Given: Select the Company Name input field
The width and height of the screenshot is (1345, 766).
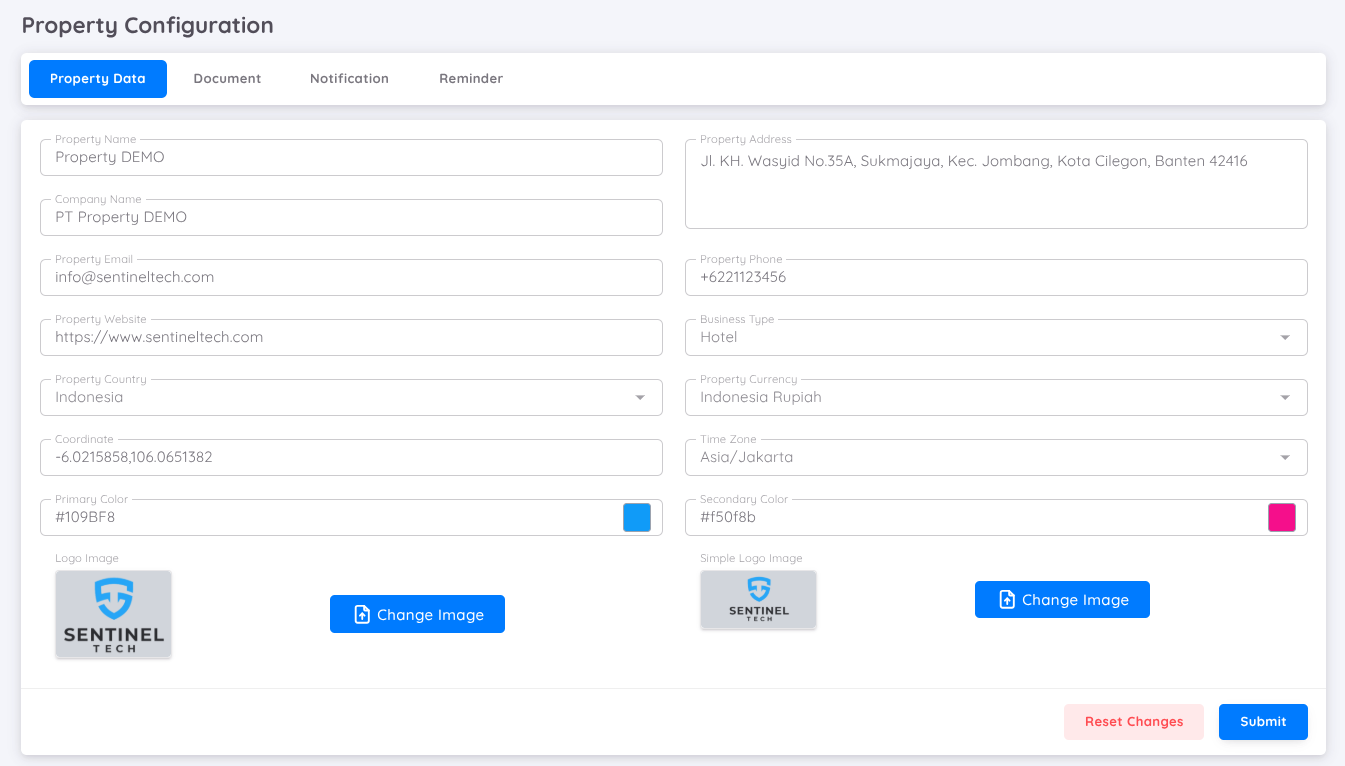Looking at the screenshot, I should (x=350, y=217).
